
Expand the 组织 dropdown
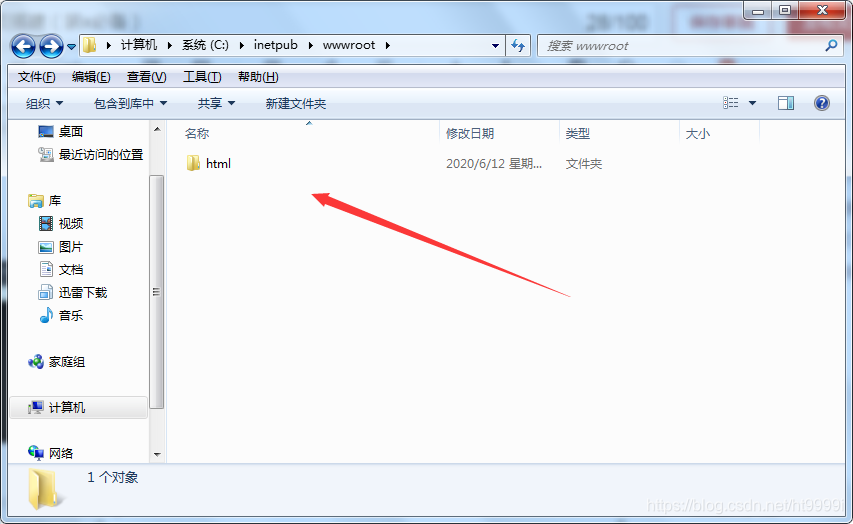[x=45, y=103]
